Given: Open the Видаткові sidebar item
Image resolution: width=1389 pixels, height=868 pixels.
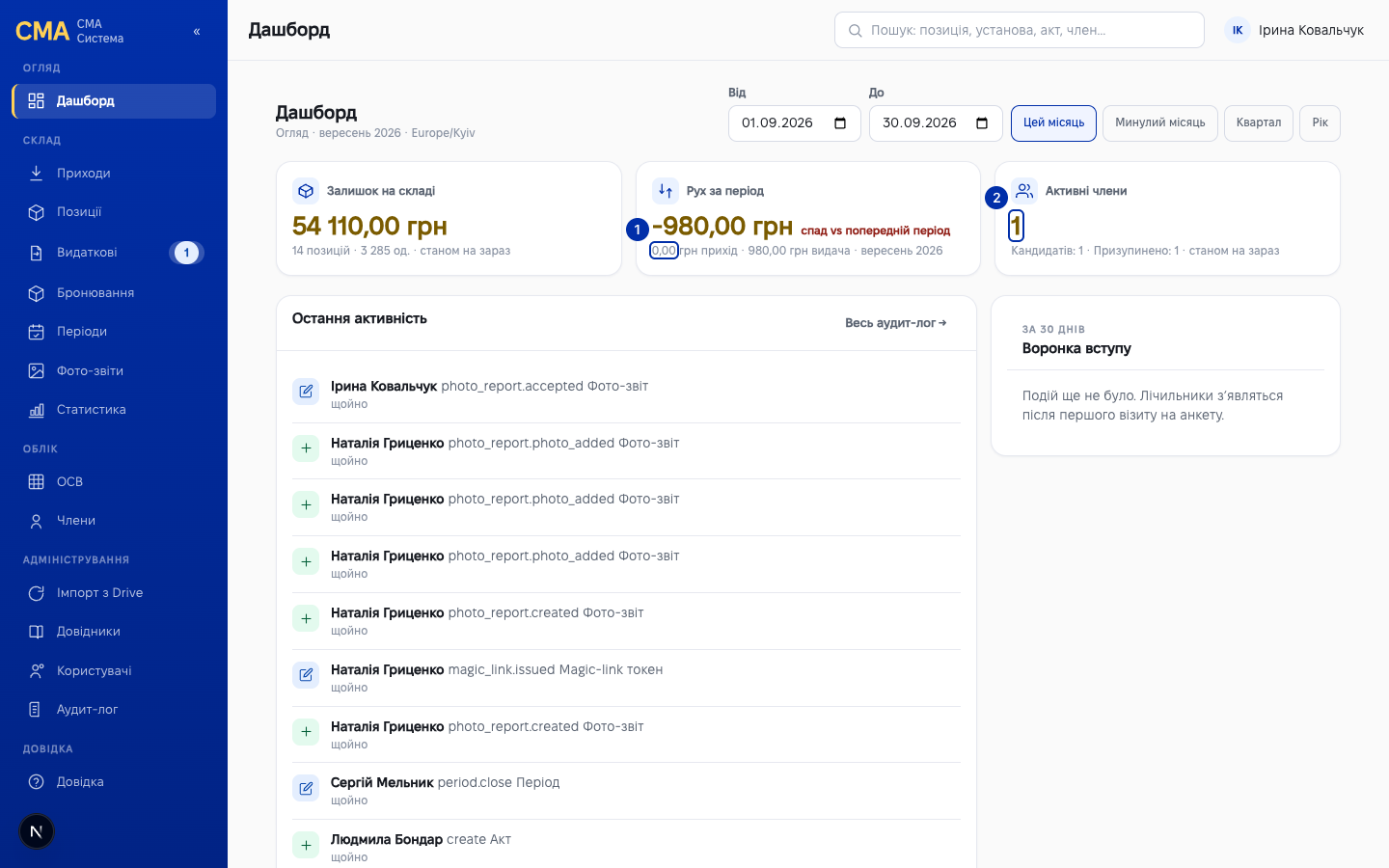Looking at the screenshot, I should click(114, 253).
